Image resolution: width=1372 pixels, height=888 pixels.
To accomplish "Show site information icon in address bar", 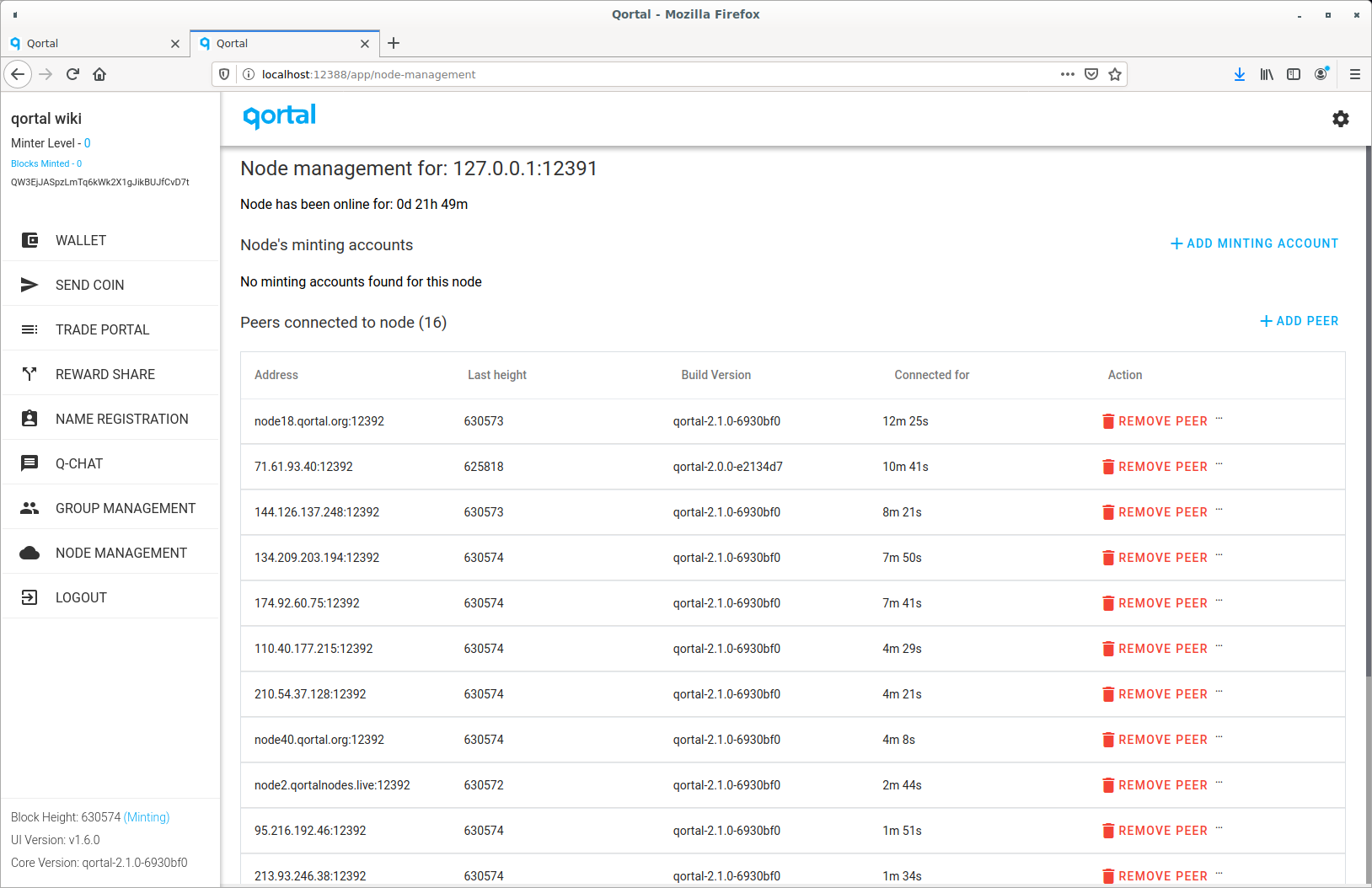I will (249, 74).
